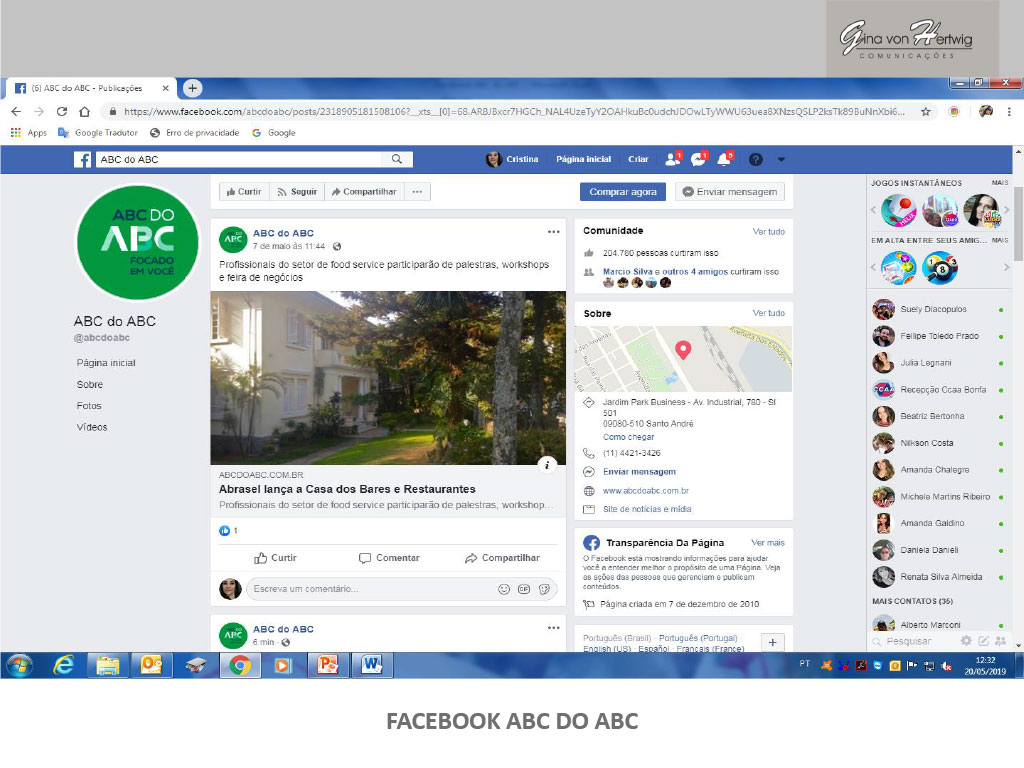Click the browser home icon
Screen dimensions: 1024x768
84,112
